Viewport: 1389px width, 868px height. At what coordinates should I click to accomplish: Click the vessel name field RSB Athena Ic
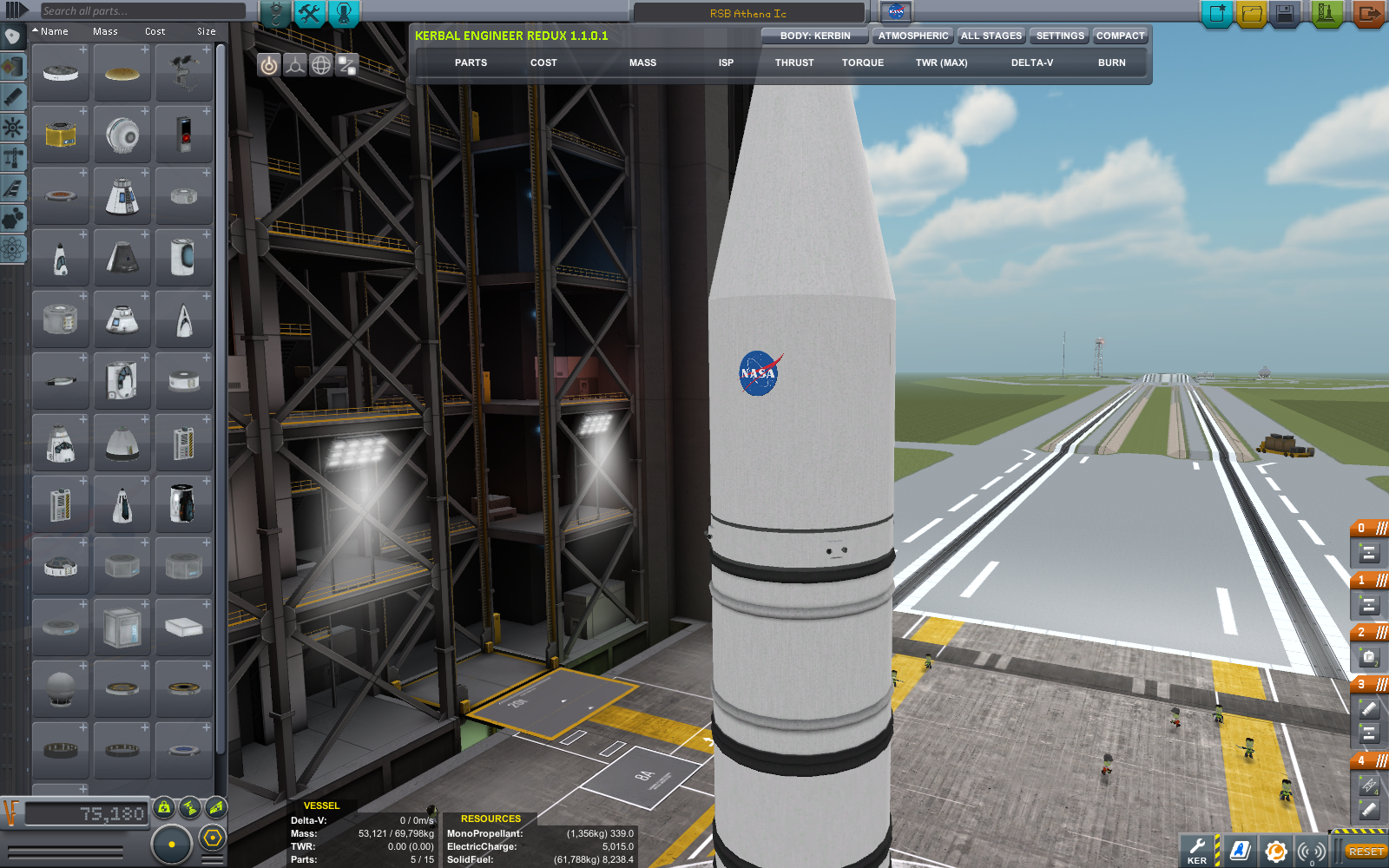click(748, 13)
